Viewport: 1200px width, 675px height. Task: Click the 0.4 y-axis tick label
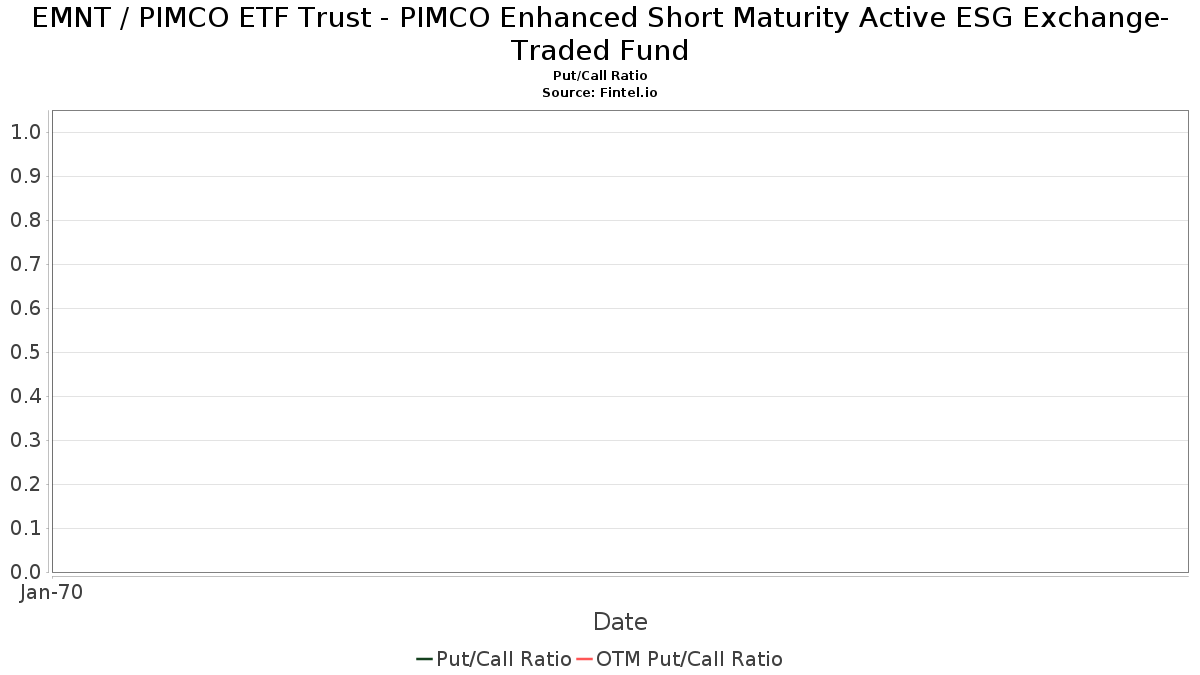coord(25,396)
